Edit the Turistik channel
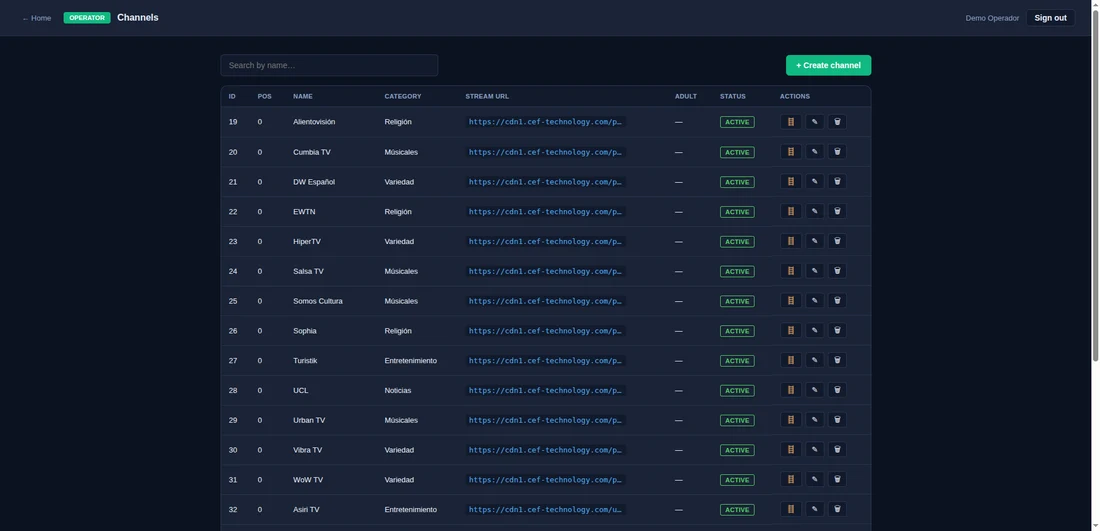This screenshot has width=1100, height=531. (814, 360)
